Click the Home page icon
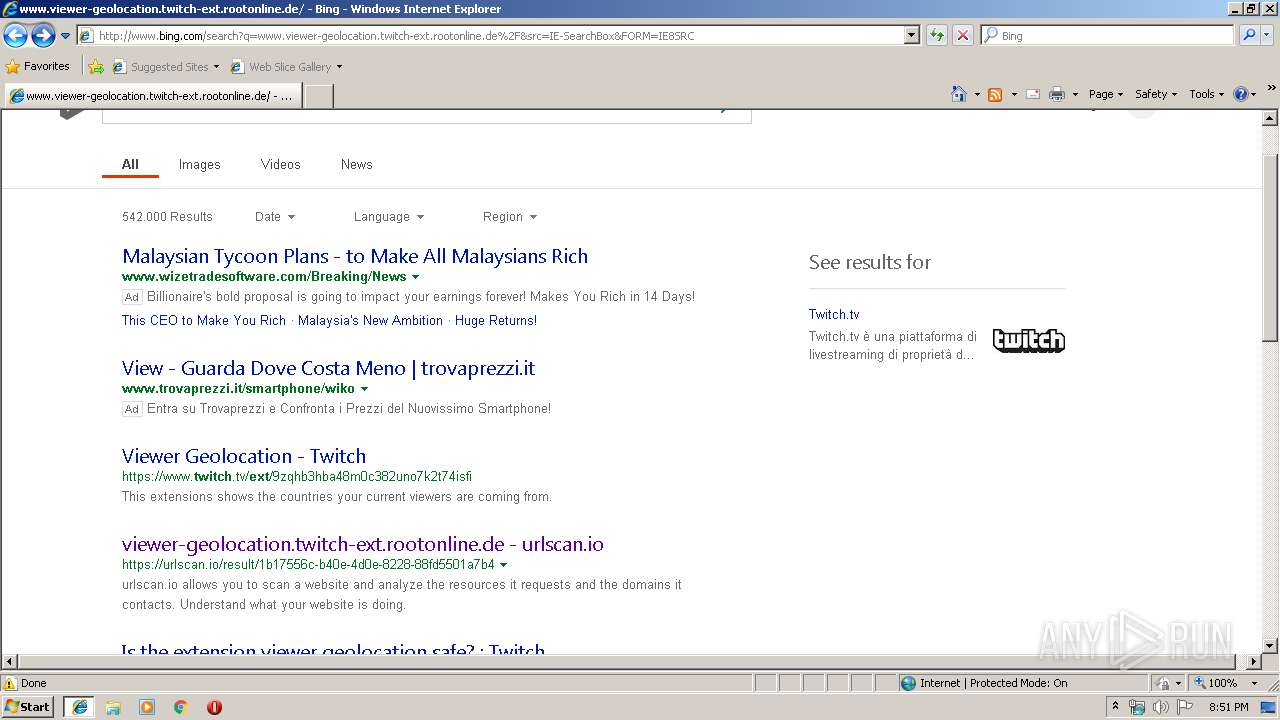Screen dimensions: 1280x720 pos(959,94)
